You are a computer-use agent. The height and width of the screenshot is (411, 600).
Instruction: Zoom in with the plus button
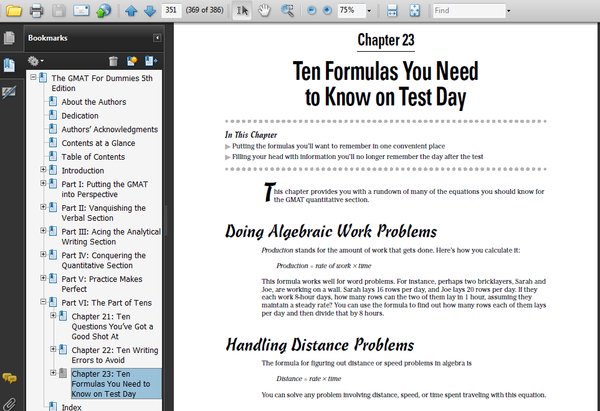tap(327, 10)
